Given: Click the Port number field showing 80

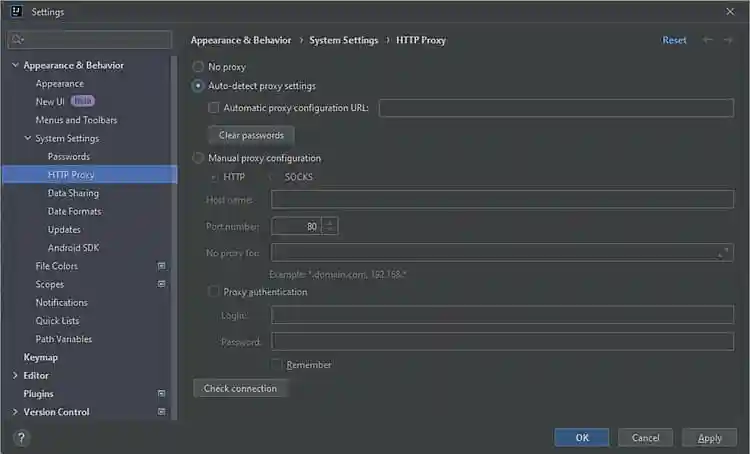Looking at the screenshot, I should pyautogui.click(x=297, y=226).
